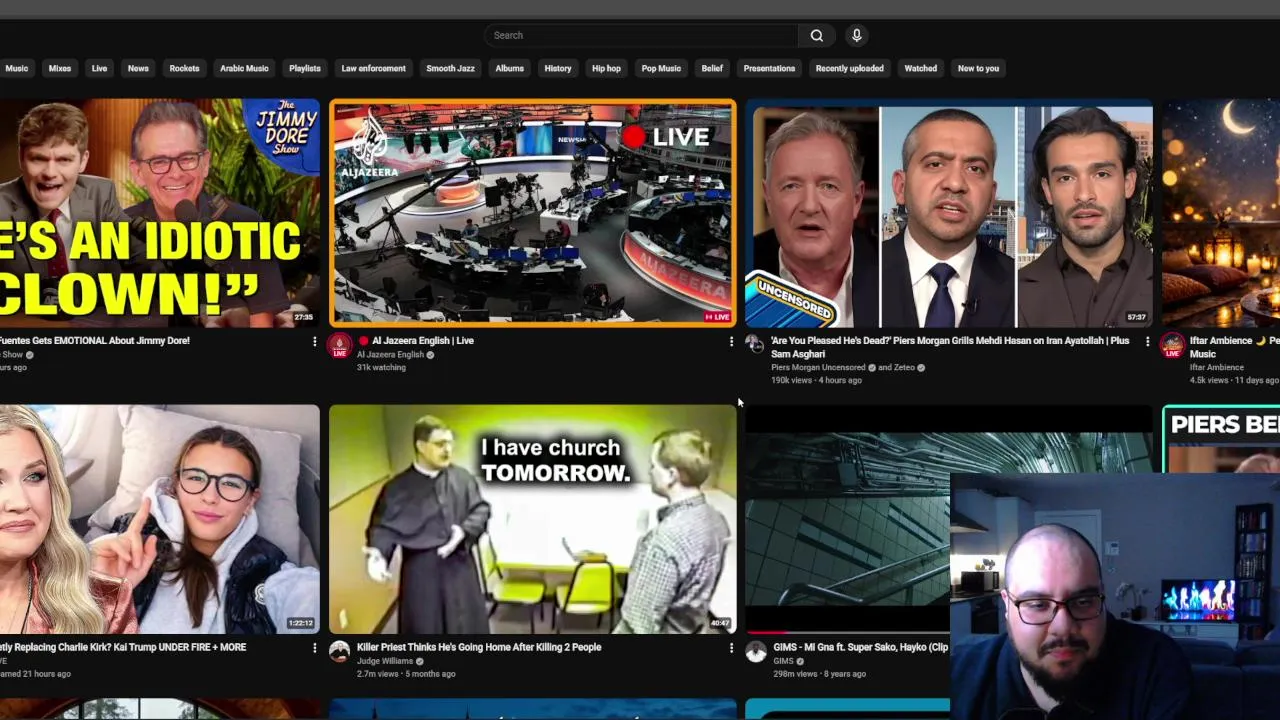Select the Arabic Music filter chip

244,68
